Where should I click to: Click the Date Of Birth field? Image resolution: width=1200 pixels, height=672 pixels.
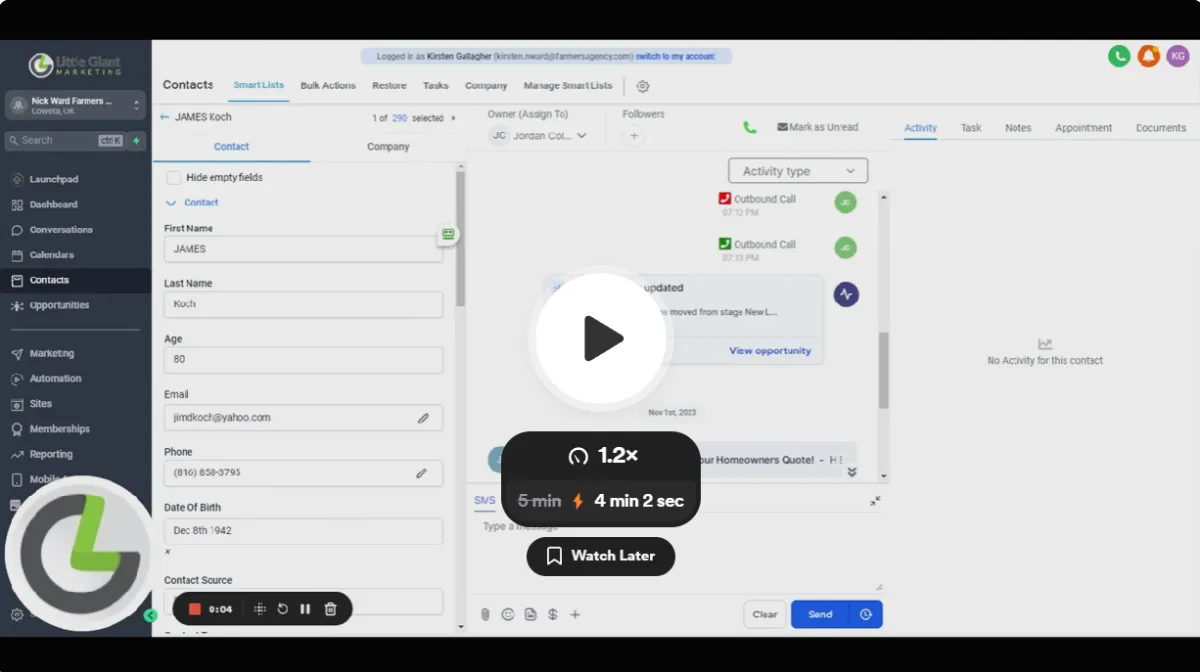coord(303,531)
